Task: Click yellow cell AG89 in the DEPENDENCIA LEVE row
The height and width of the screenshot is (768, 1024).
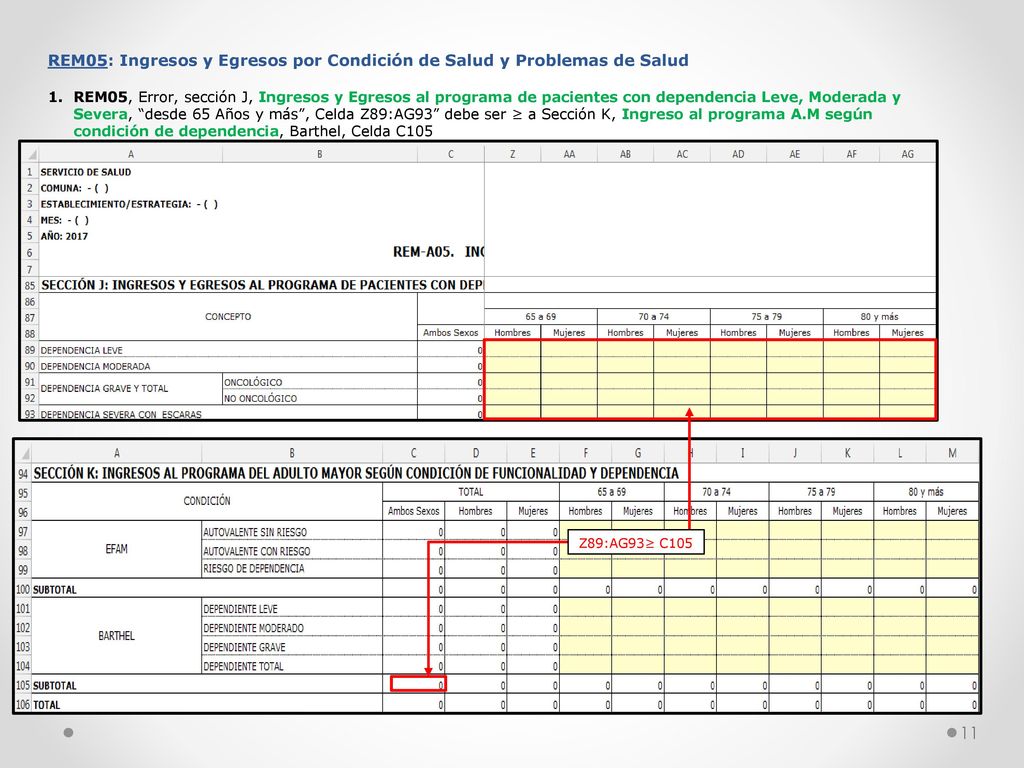Action: [908, 350]
